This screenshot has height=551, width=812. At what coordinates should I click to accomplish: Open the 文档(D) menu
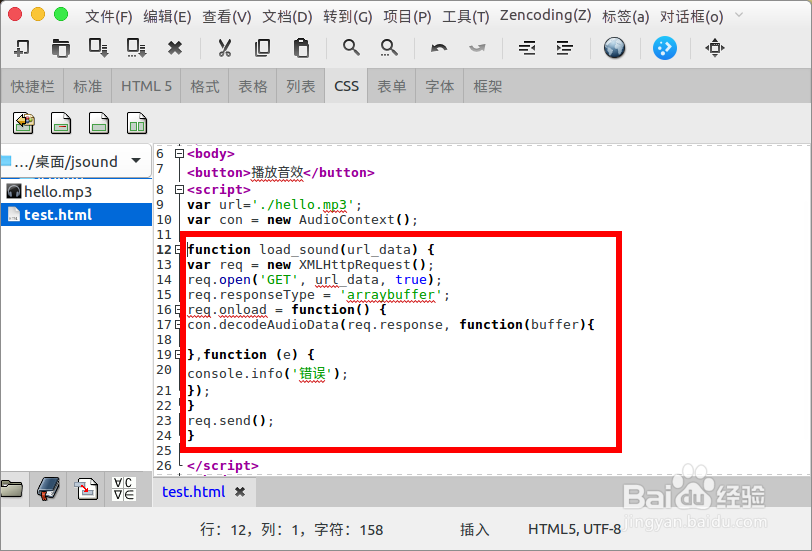coord(287,17)
